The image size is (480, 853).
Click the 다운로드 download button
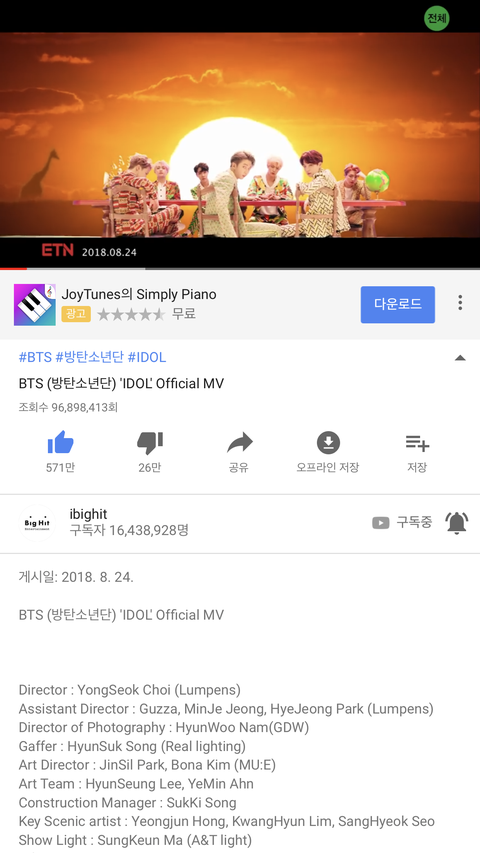[398, 304]
